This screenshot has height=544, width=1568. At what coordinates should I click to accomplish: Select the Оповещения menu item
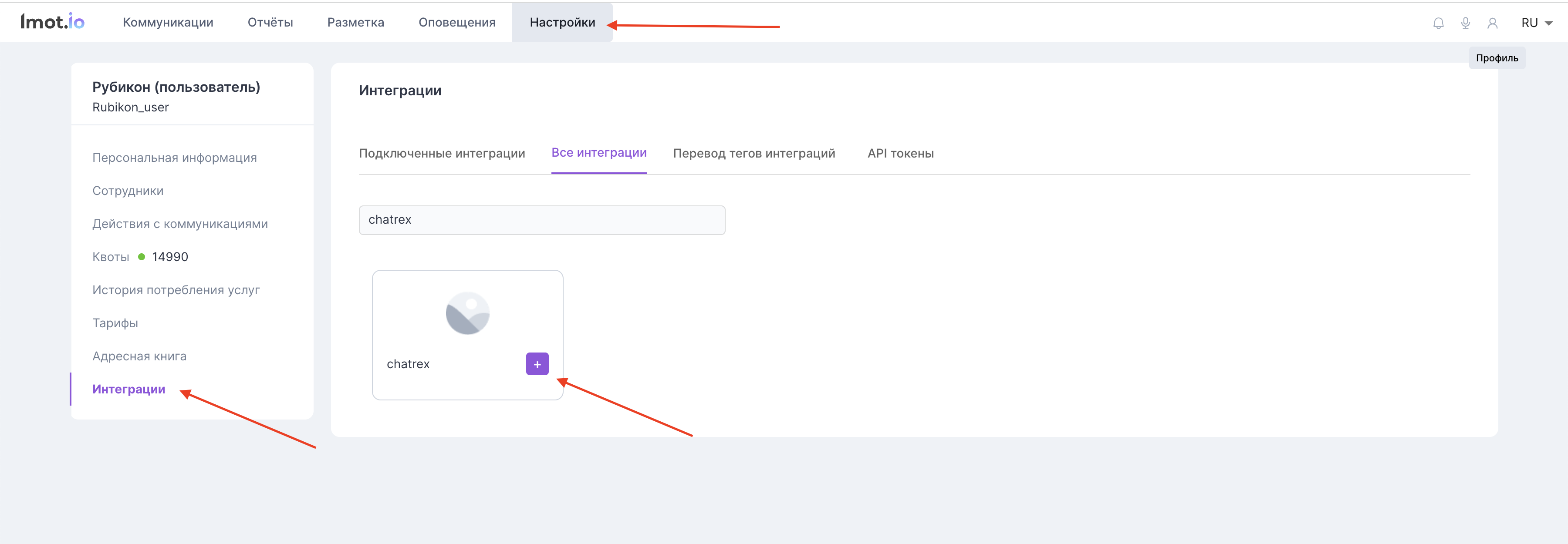tap(456, 23)
